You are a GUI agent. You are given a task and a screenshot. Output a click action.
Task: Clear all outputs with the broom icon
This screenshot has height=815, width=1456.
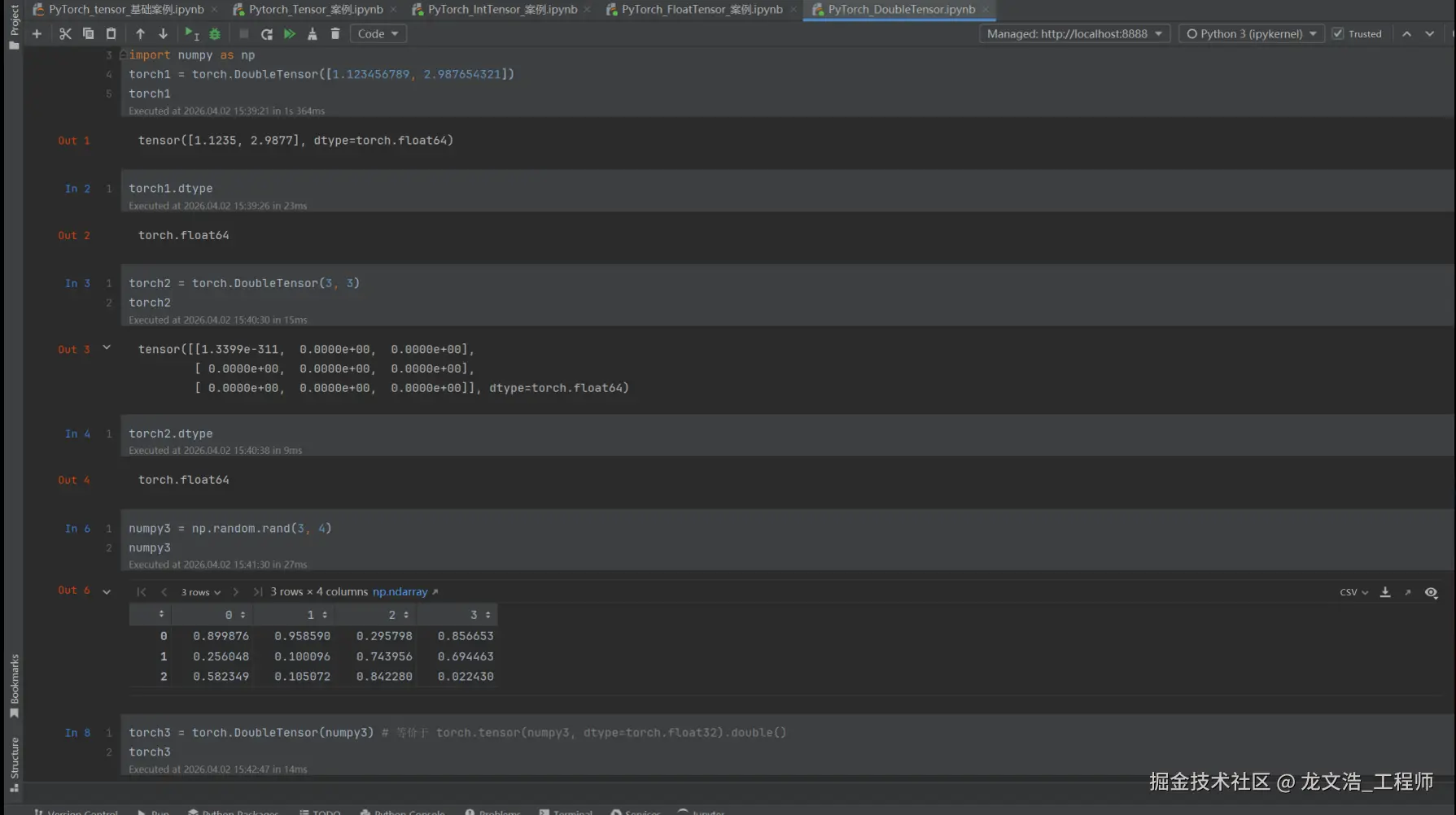pyautogui.click(x=312, y=33)
